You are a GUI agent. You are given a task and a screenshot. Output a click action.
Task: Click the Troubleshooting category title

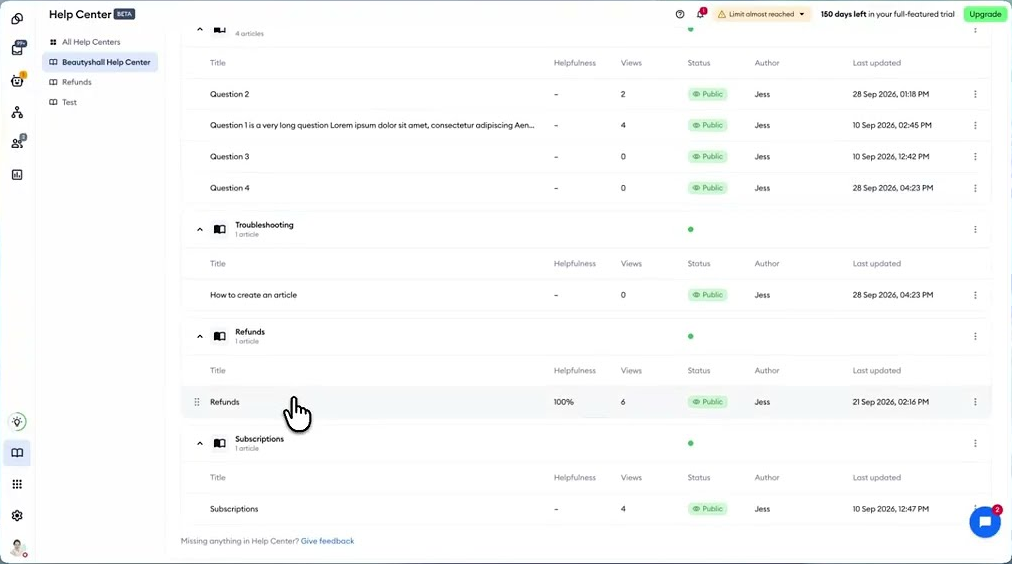coord(264,225)
